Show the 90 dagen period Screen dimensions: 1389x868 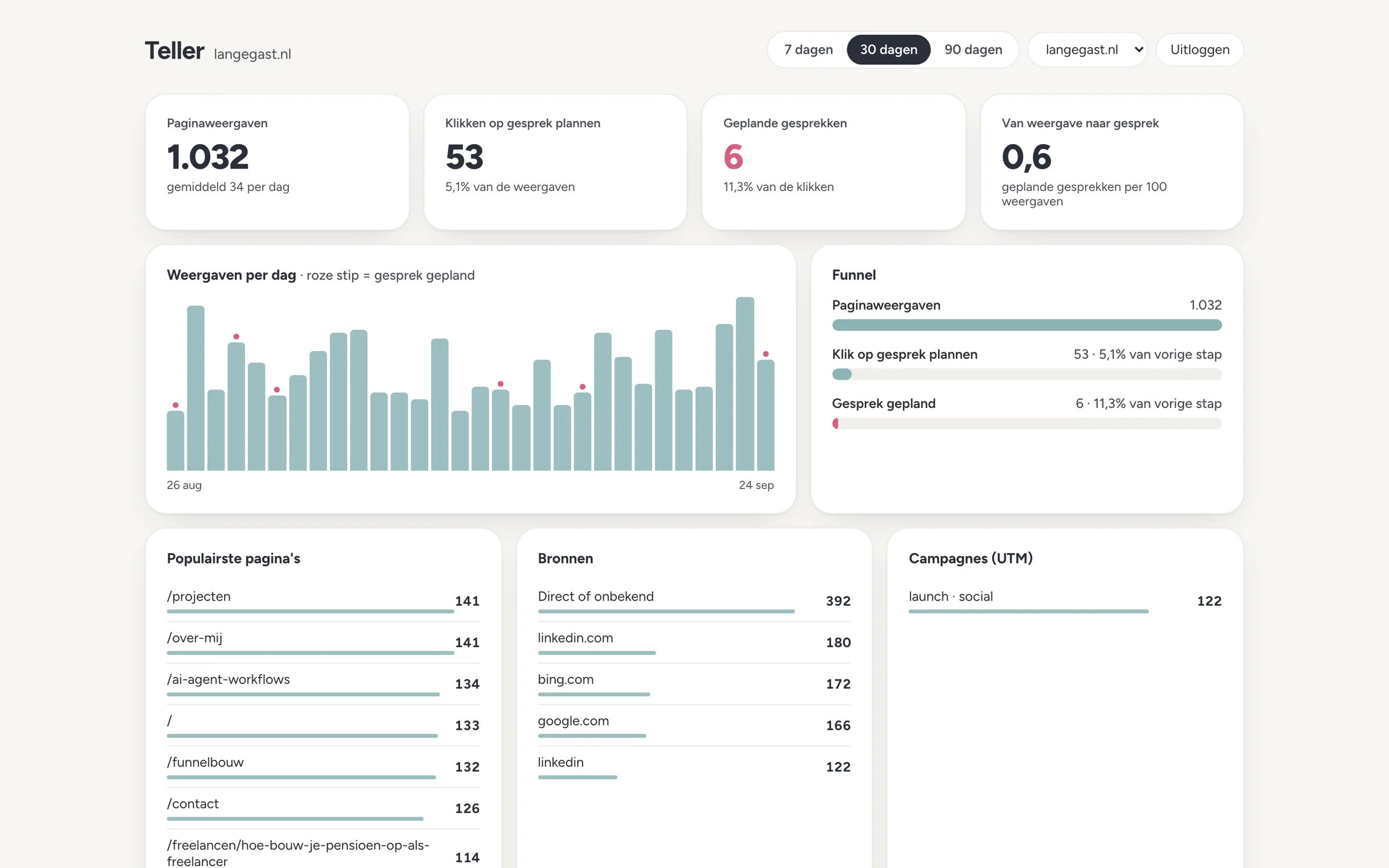973,50
